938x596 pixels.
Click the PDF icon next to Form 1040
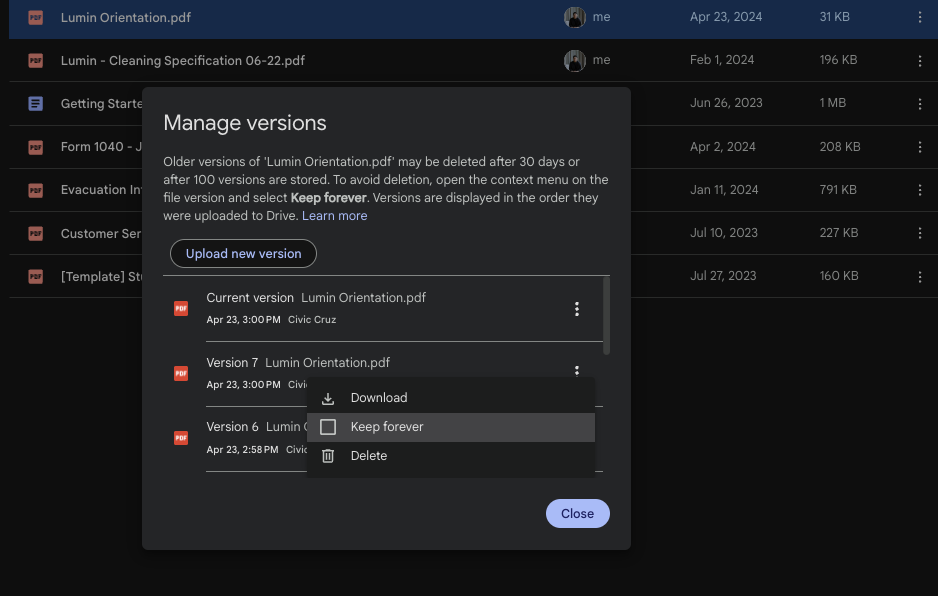(36, 146)
